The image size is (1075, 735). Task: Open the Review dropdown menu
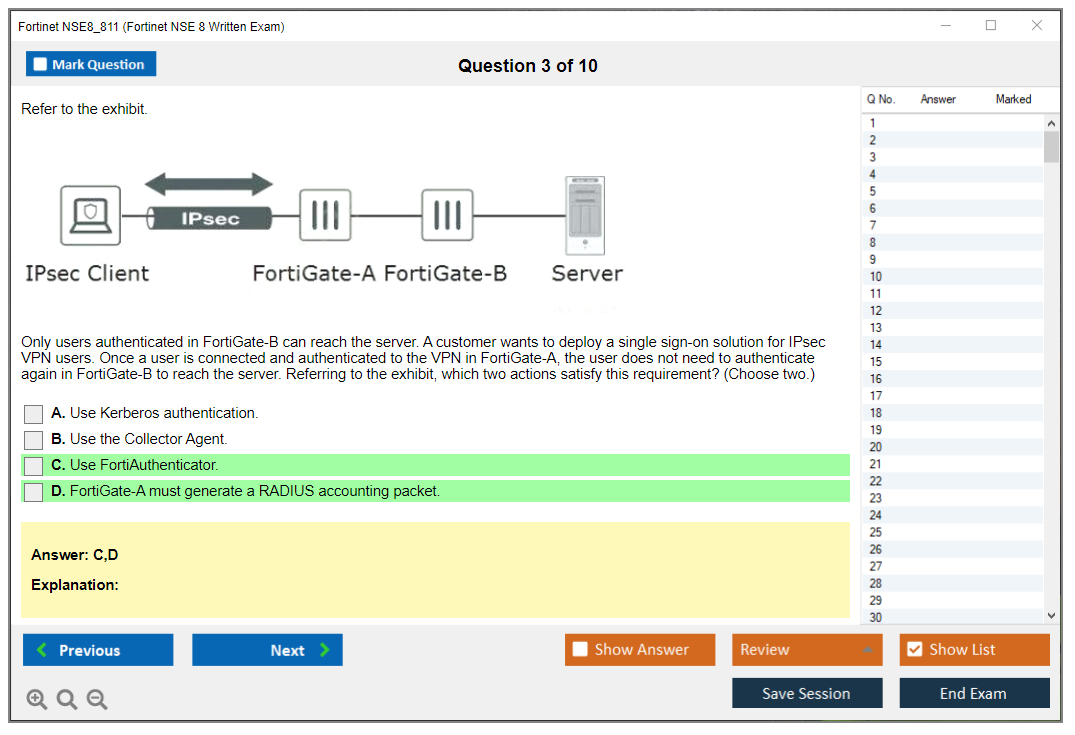806,650
